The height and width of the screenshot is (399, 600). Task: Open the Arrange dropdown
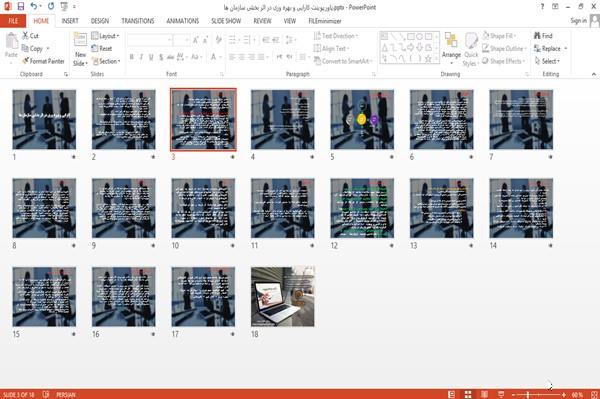(451, 49)
